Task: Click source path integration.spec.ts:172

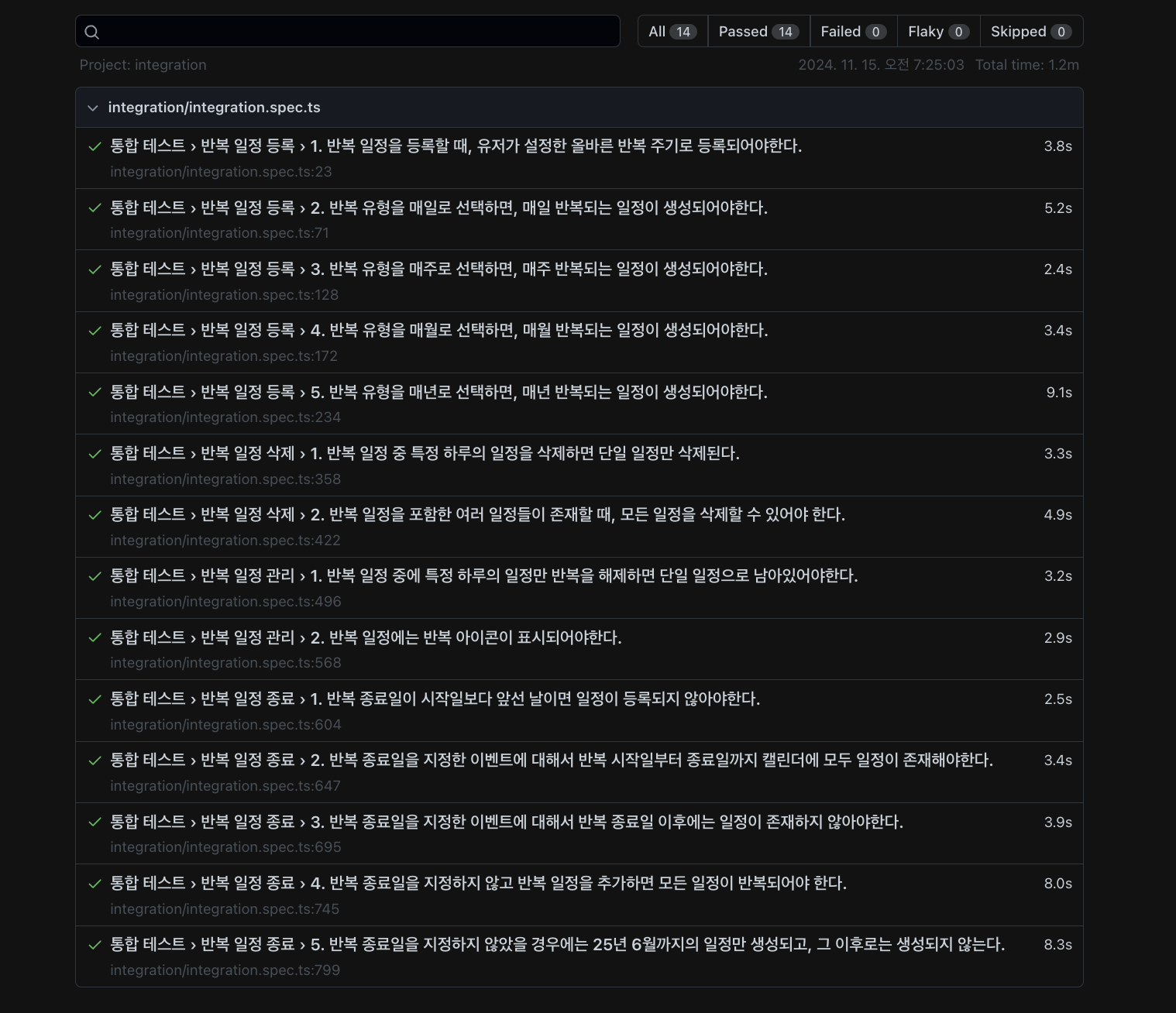Action: click(224, 356)
